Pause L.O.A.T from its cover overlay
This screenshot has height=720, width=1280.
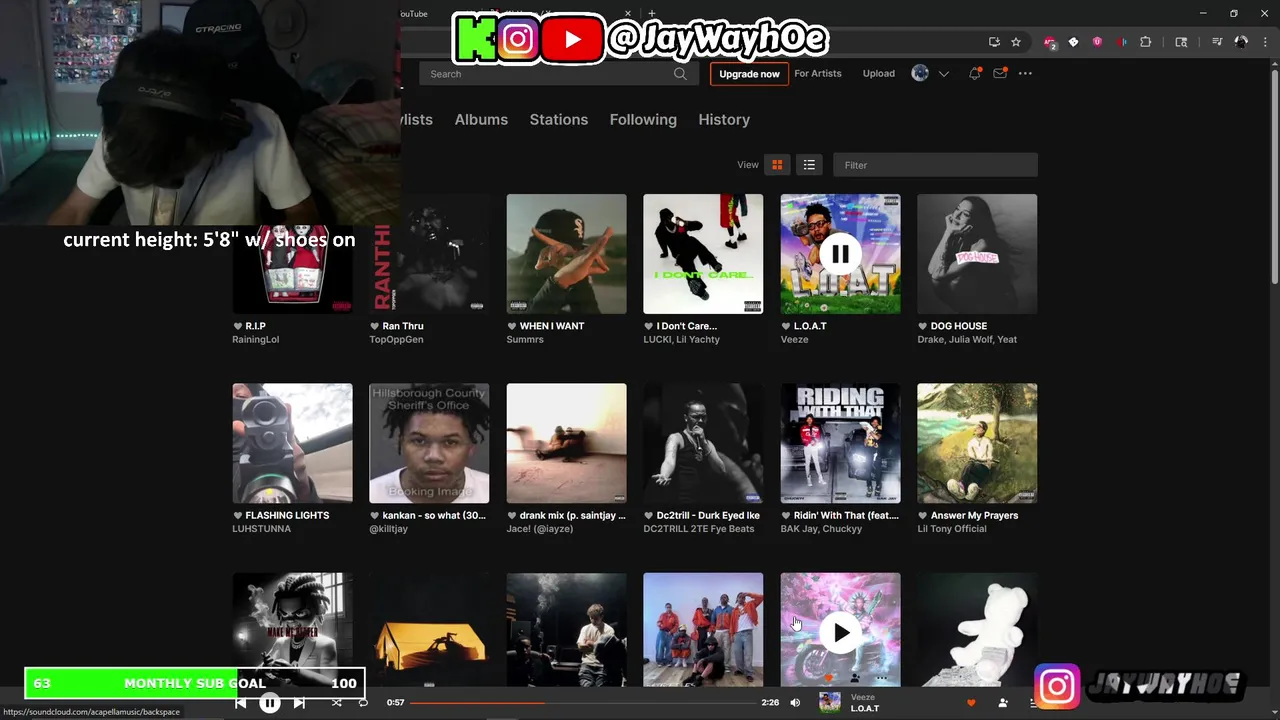pyautogui.click(x=840, y=254)
